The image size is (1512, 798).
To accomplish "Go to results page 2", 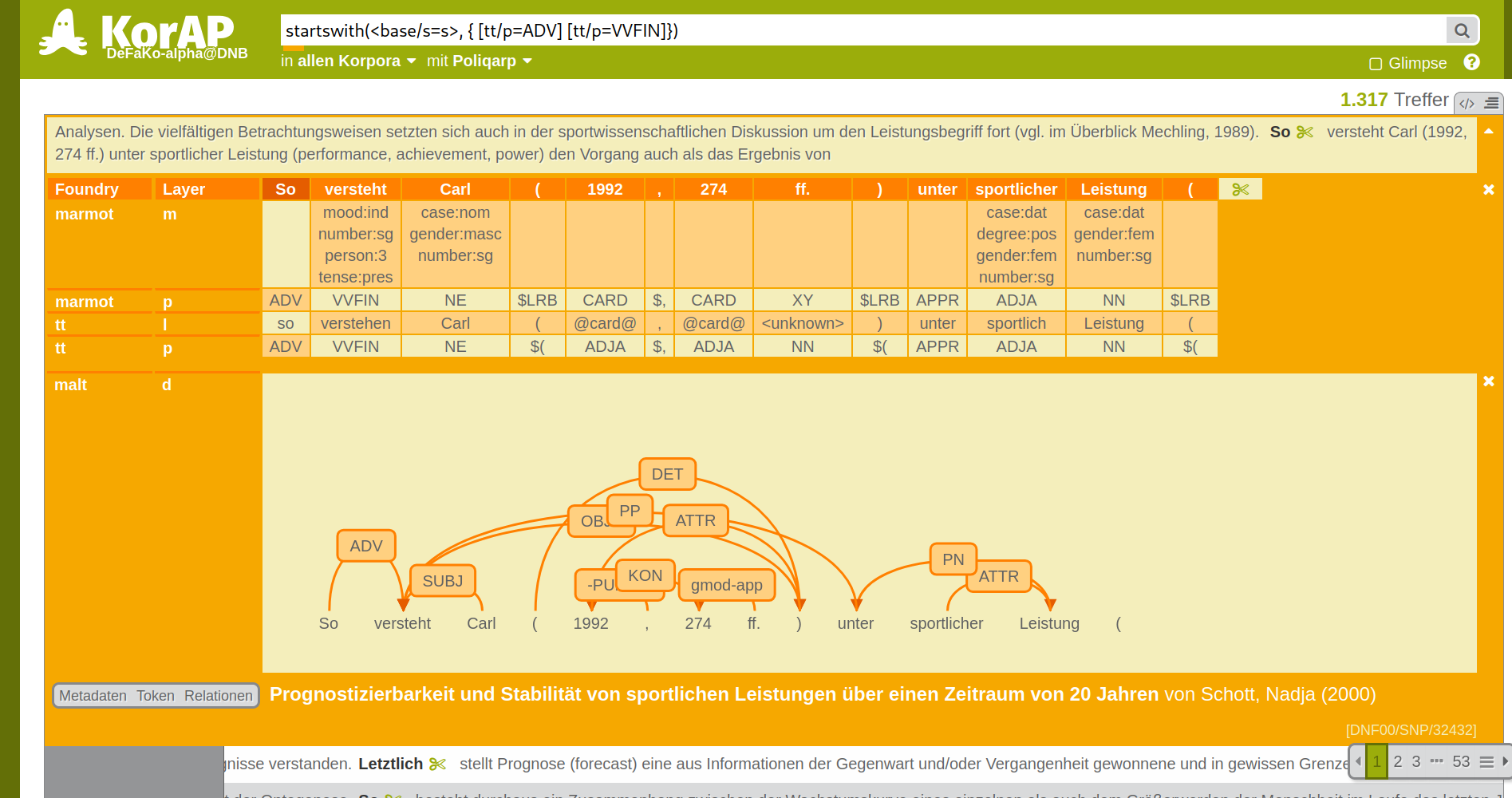I will pos(1398,761).
